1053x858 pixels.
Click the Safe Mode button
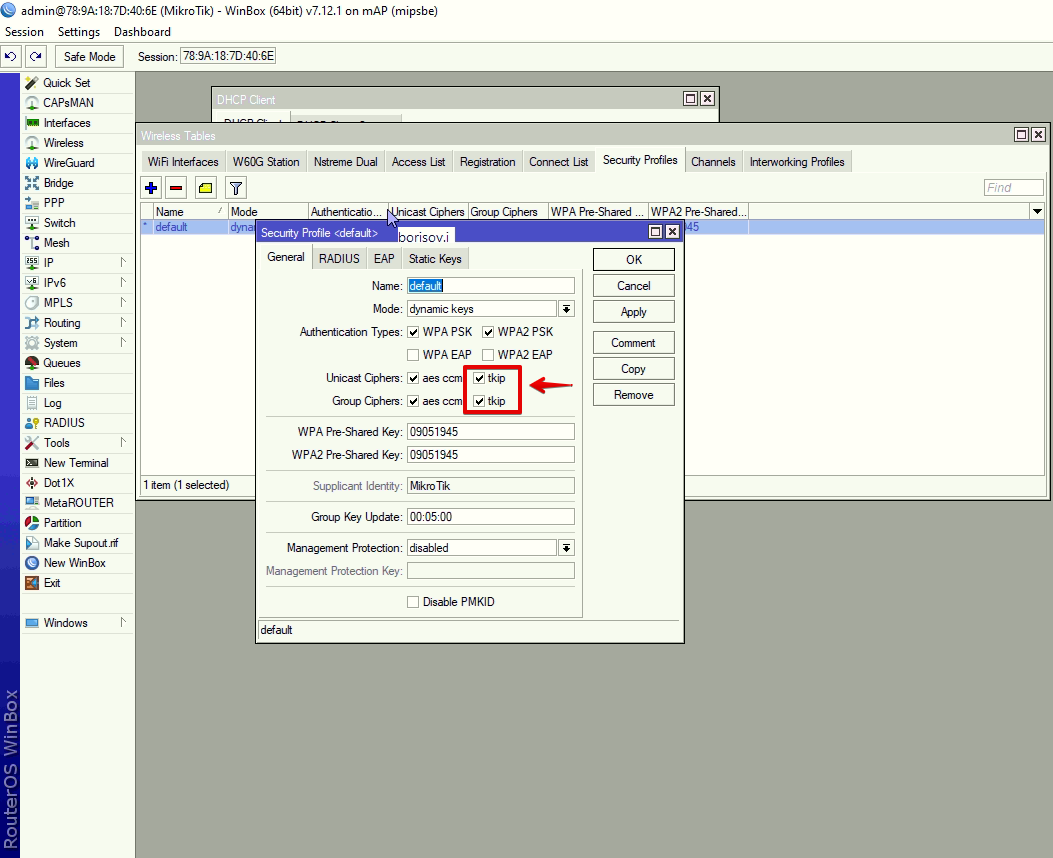tap(89, 57)
